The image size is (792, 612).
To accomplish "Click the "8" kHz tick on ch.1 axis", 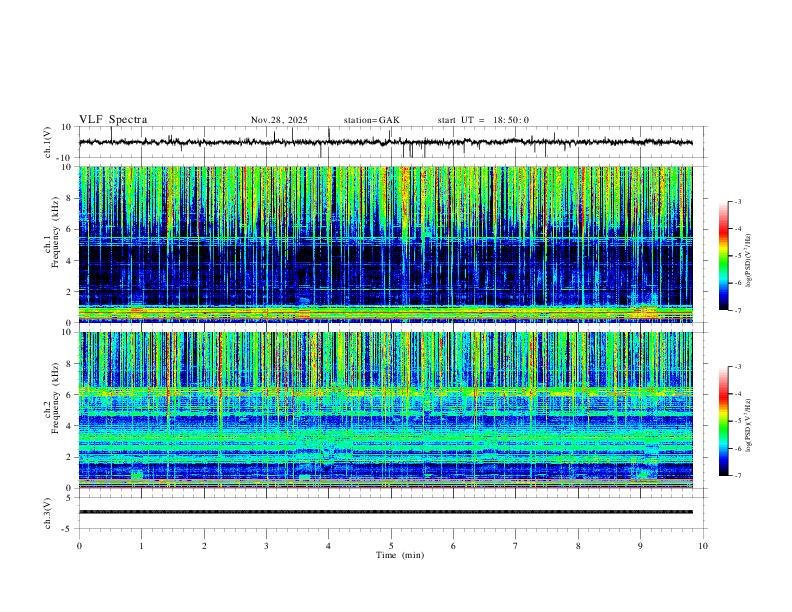I will pyautogui.click(x=70, y=198).
